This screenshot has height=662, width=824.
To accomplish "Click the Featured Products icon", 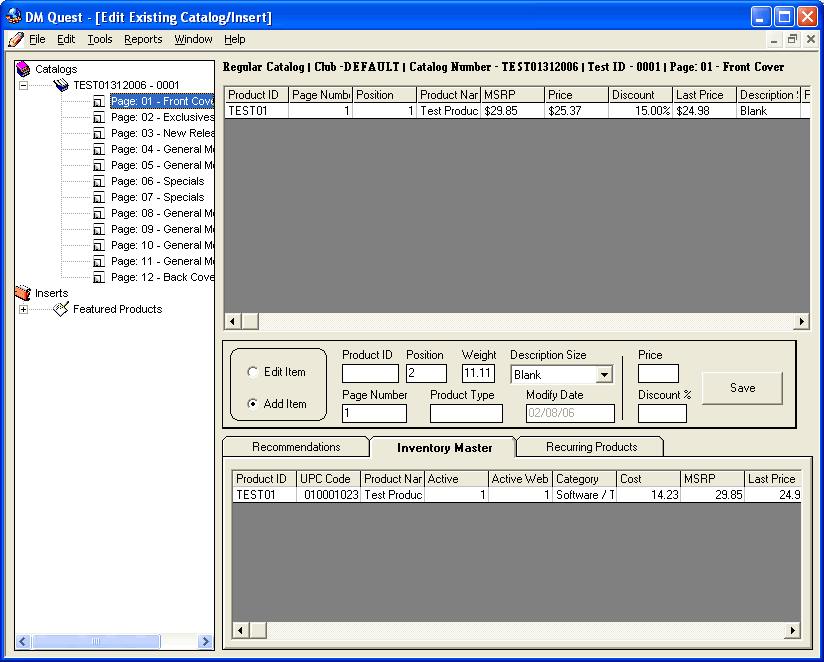I will point(61,309).
